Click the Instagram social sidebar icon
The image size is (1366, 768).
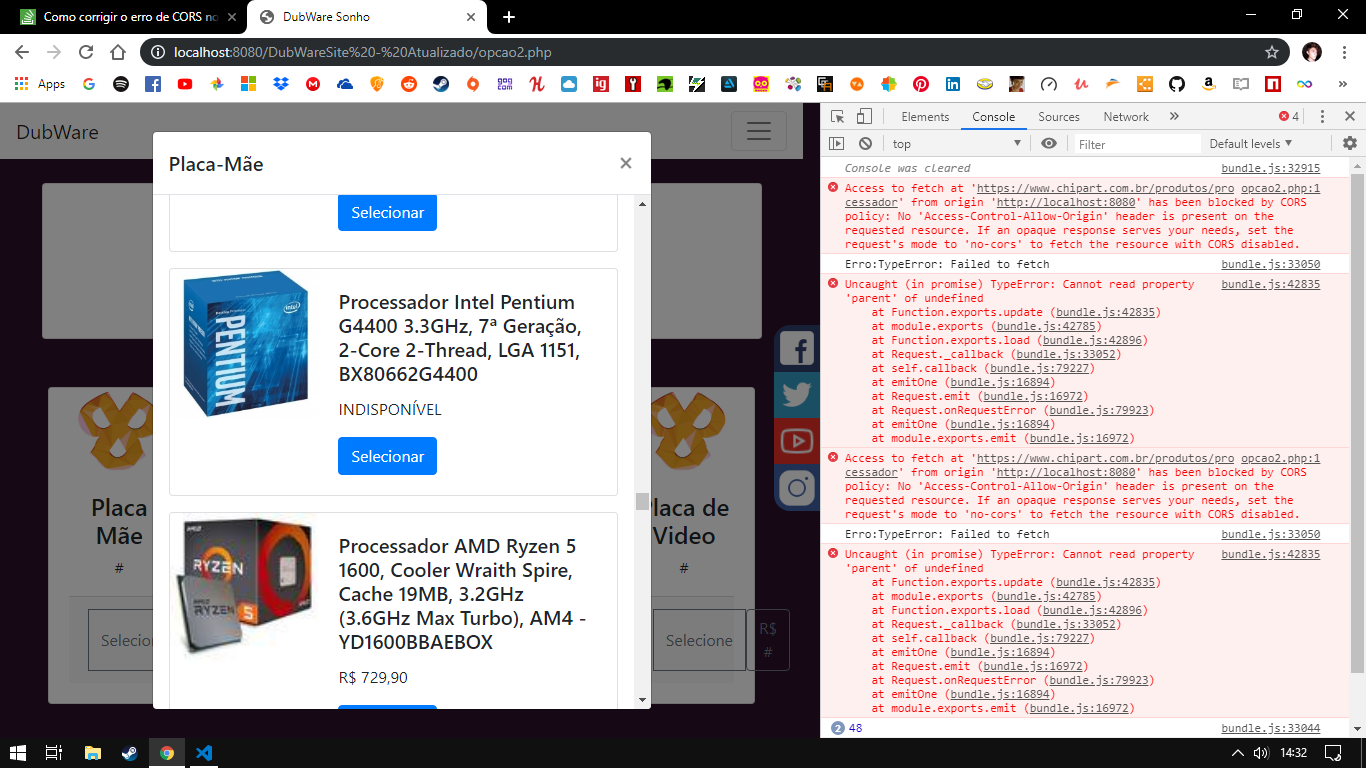click(x=797, y=487)
